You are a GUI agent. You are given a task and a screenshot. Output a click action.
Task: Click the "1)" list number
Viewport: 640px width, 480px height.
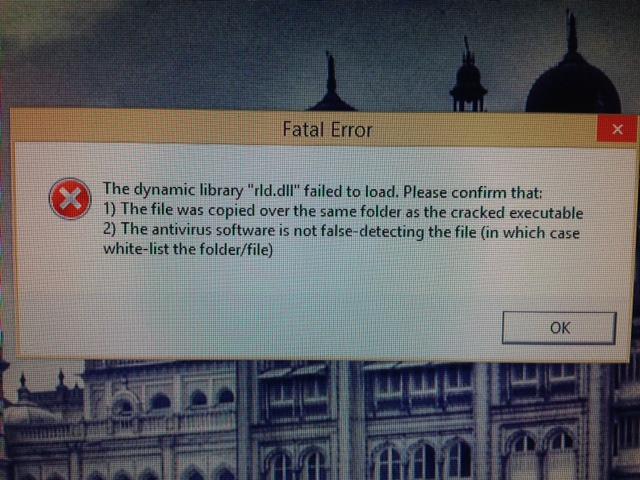pos(109,209)
